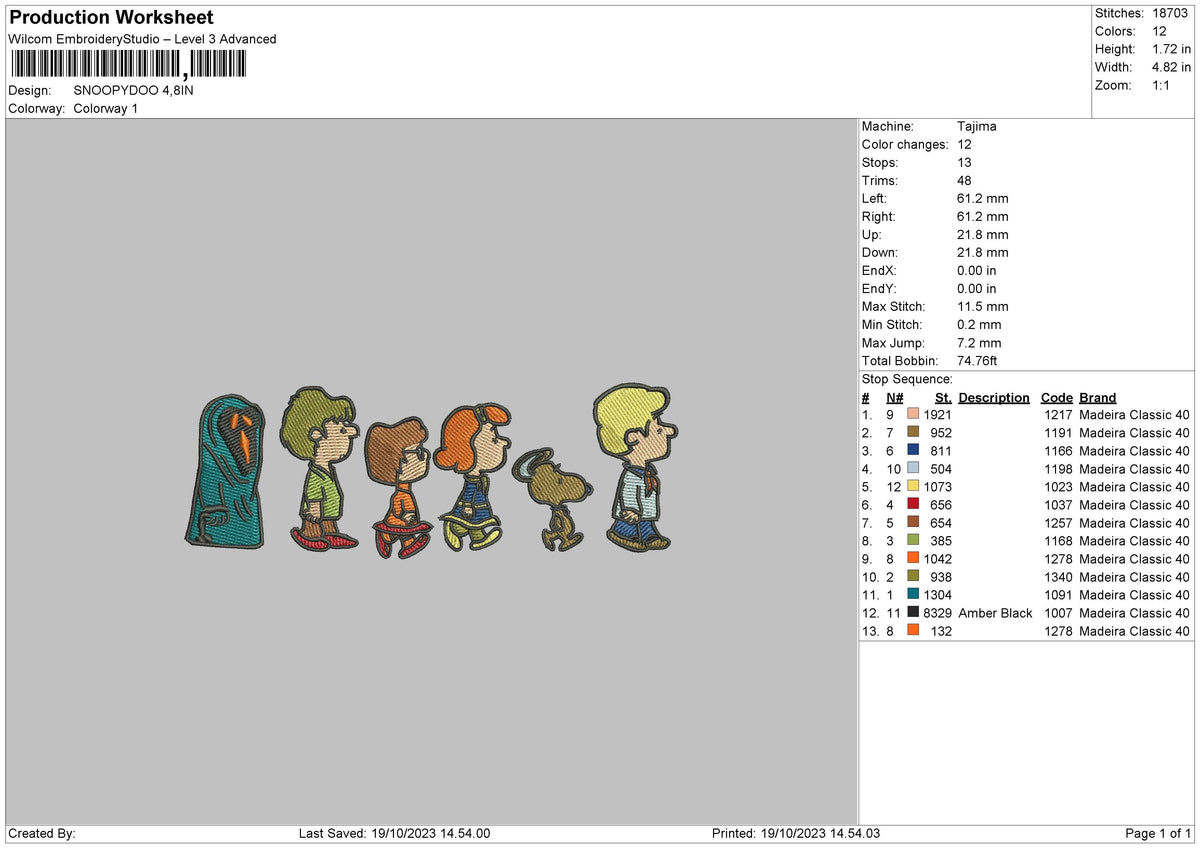
Task: Click the Stop Sequence label
Action: point(907,379)
